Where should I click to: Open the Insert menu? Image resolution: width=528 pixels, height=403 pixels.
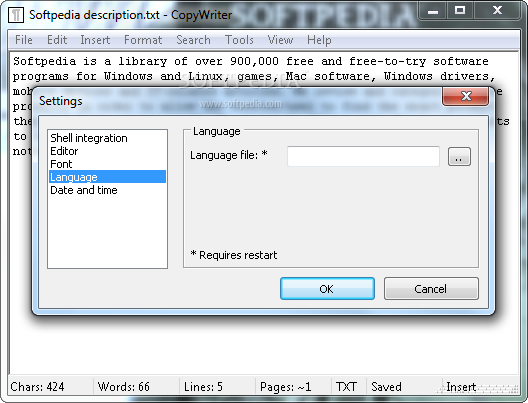[x=95, y=40]
